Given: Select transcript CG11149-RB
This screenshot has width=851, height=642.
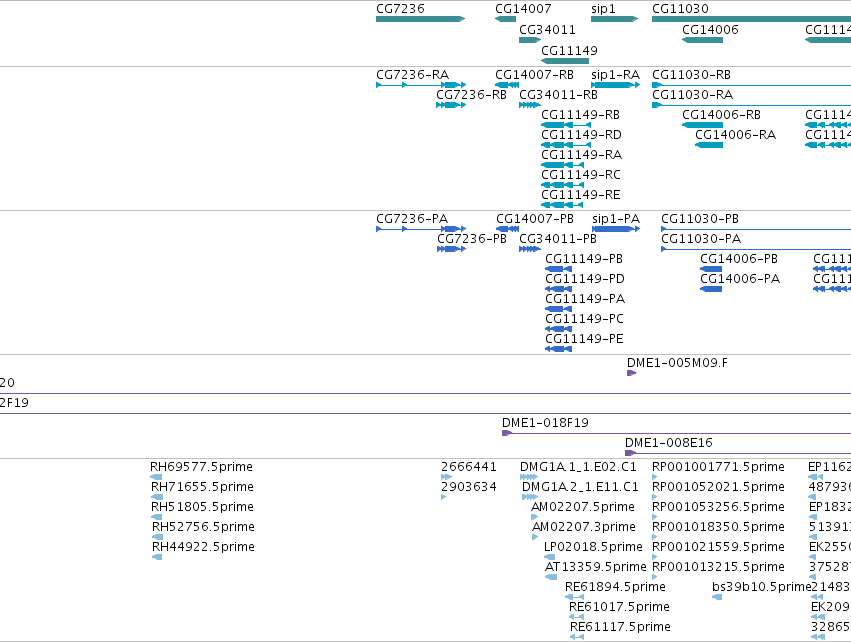Looking at the screenshot, I should (566, 125).
